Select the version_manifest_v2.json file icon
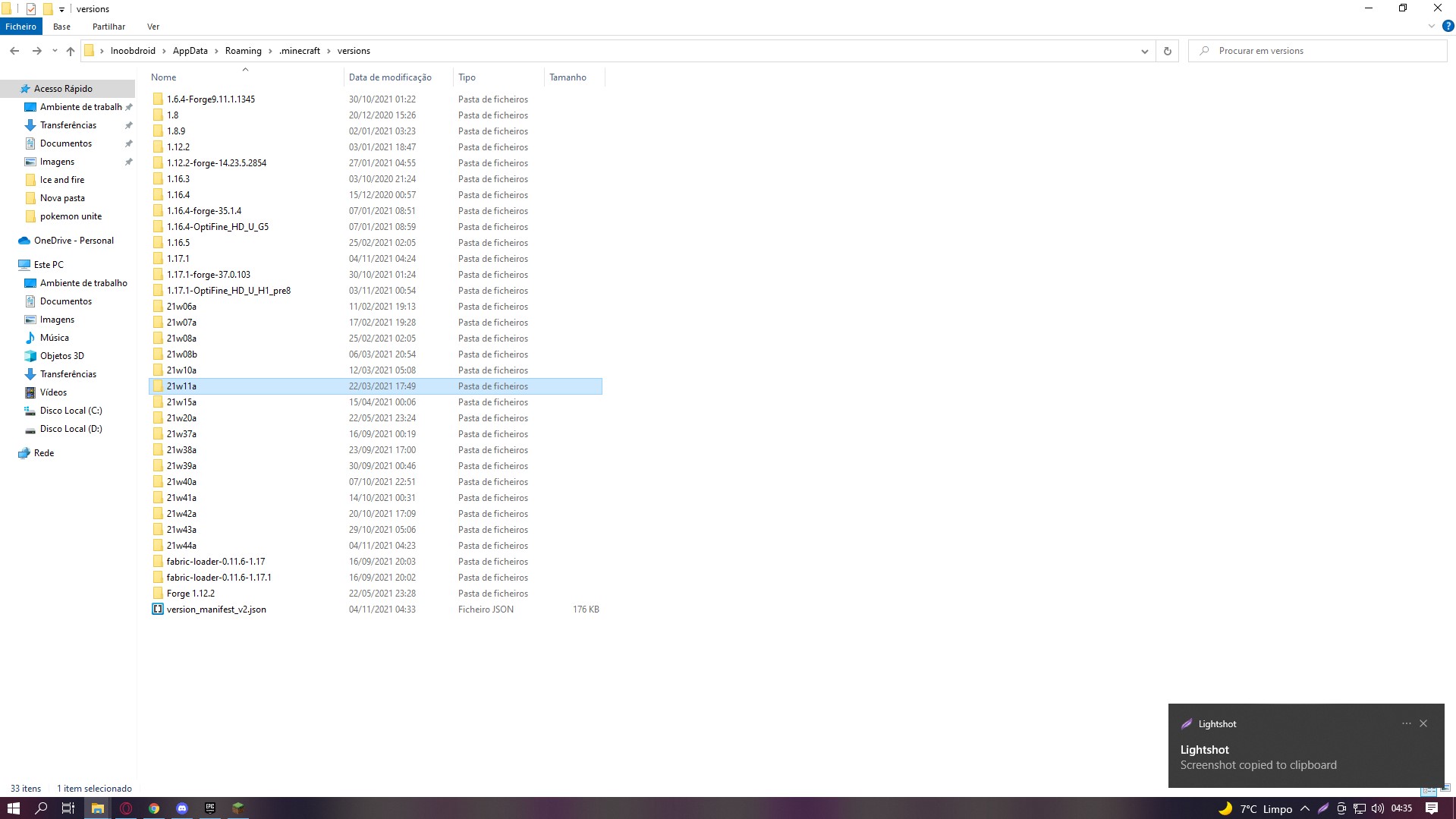 (x=158, y=610)
